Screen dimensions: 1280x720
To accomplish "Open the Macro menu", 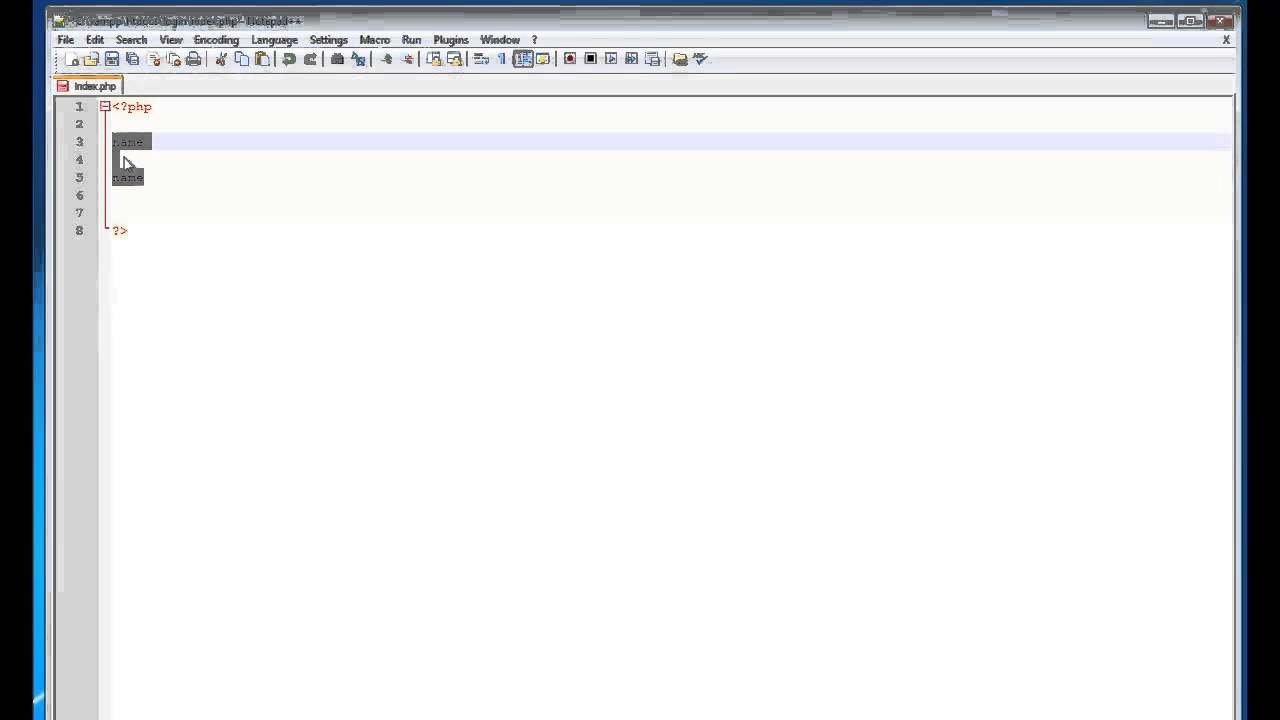I will pos(375,40).
